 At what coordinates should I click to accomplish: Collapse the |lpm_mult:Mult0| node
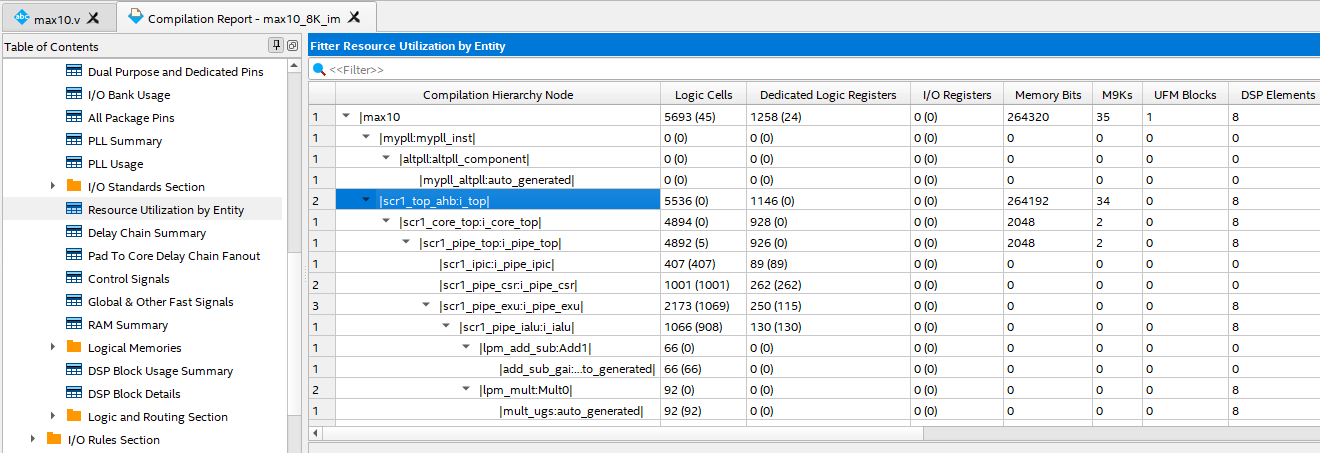tap(466, 389)
